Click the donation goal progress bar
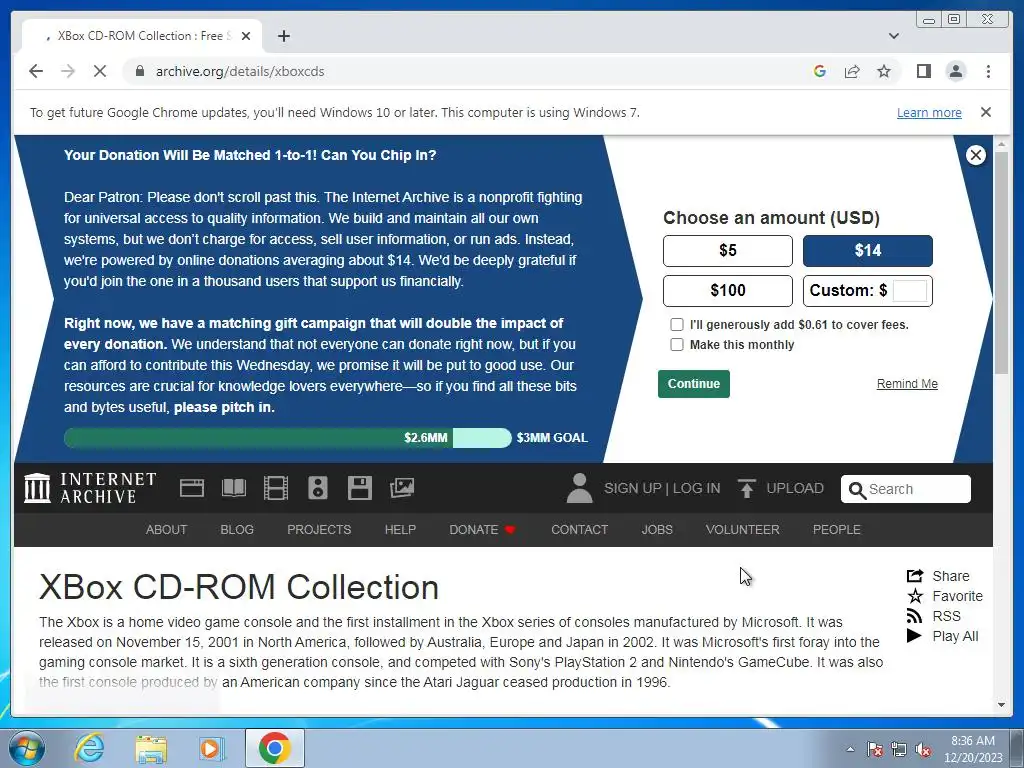 (x=287, y=438)
